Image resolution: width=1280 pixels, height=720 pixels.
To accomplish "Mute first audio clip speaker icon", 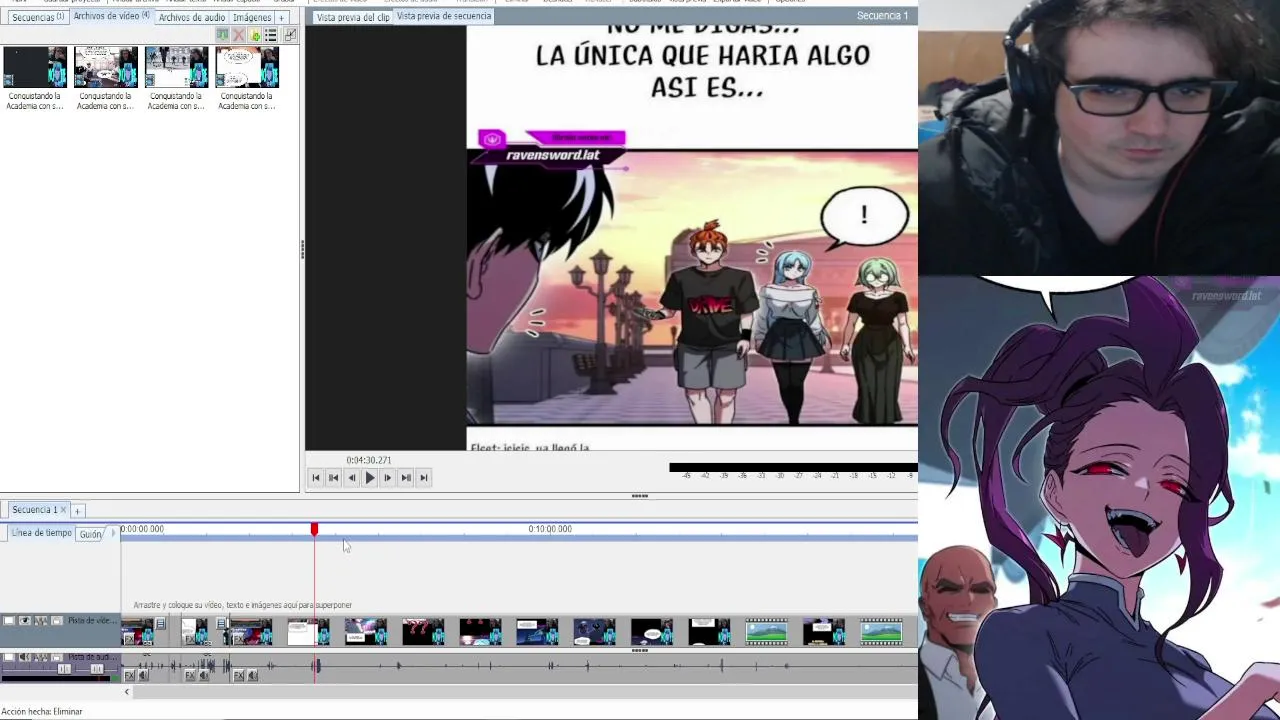I will click(144, 676).
